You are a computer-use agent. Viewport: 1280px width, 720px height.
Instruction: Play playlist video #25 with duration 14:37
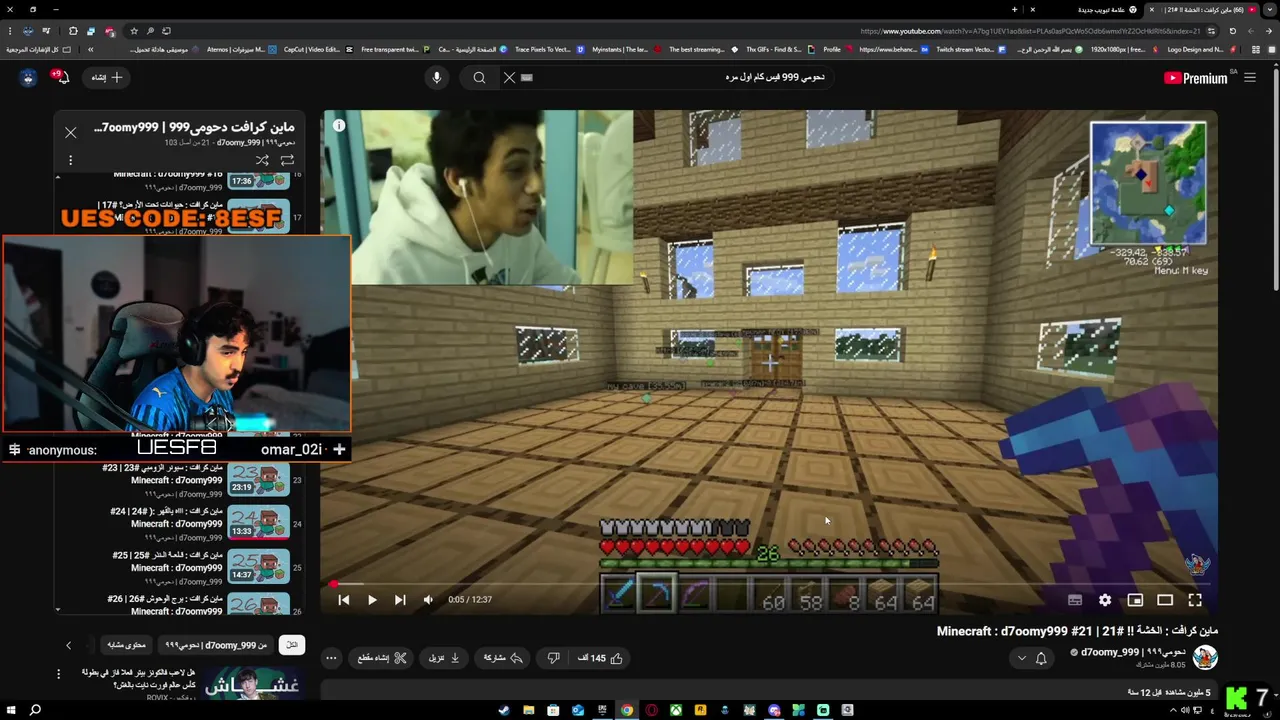pos(258,567)
